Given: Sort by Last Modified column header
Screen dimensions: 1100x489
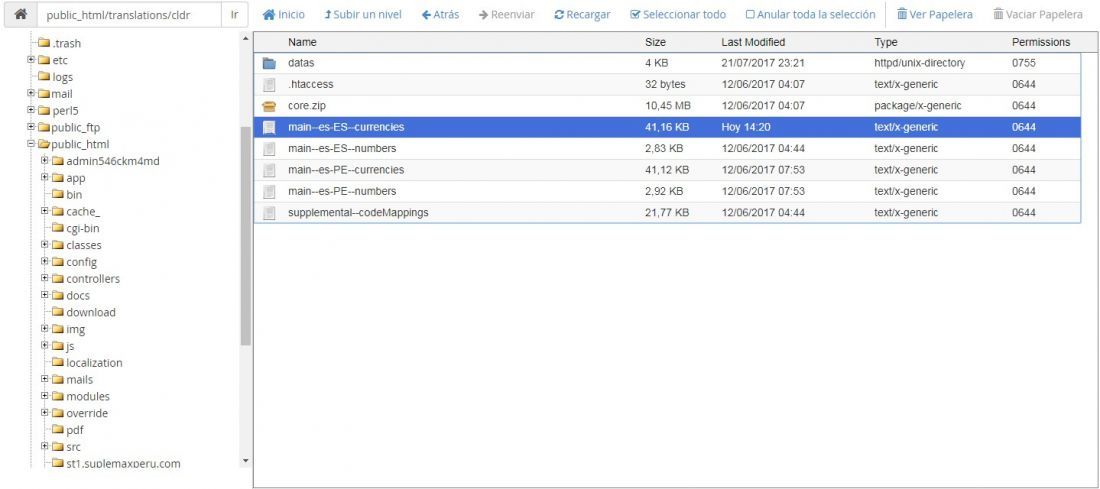Looking at the screenshot, I should 753,42.
